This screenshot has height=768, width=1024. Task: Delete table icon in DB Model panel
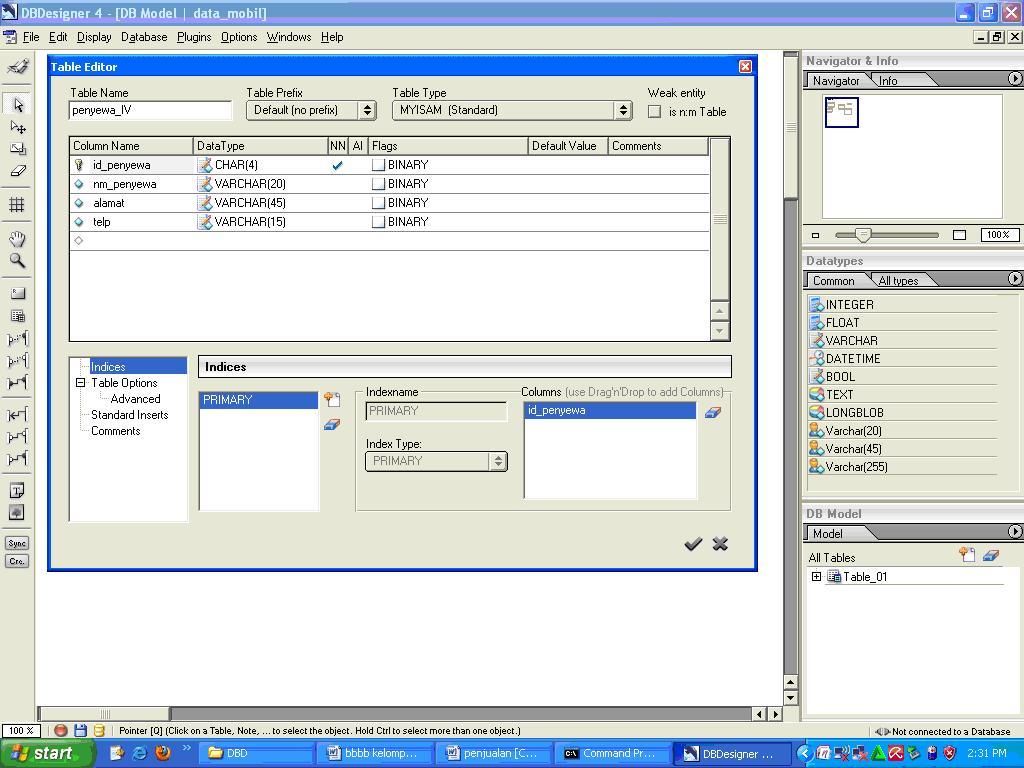(991, 556)
